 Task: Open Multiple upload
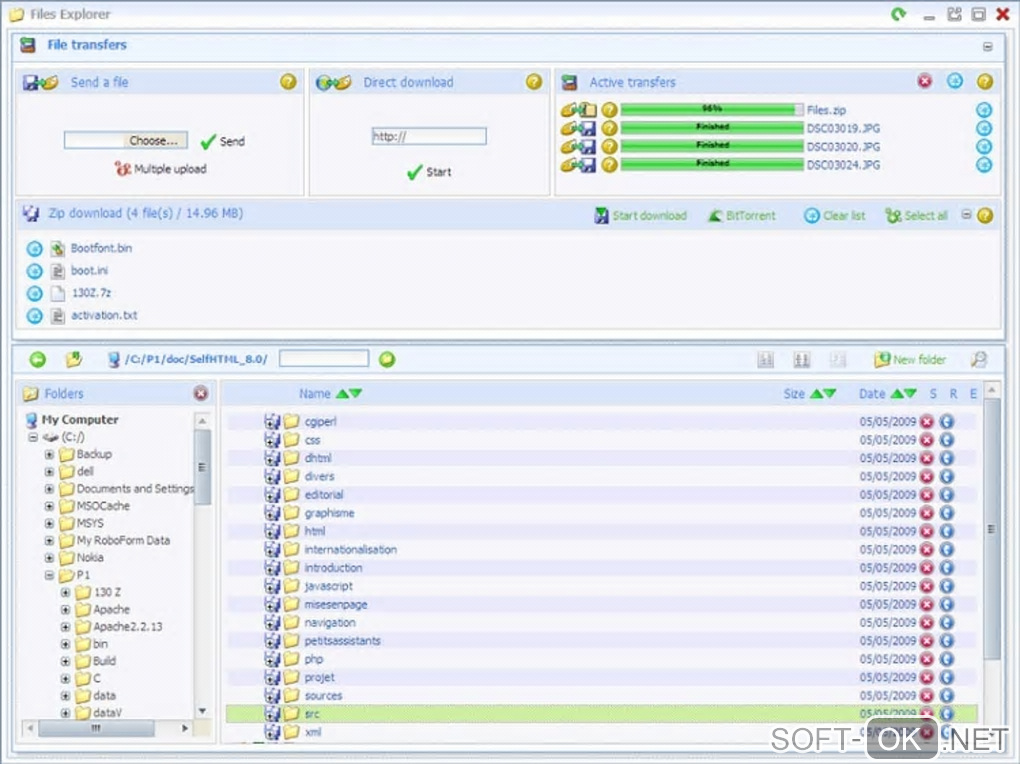[x=161, y=169]
